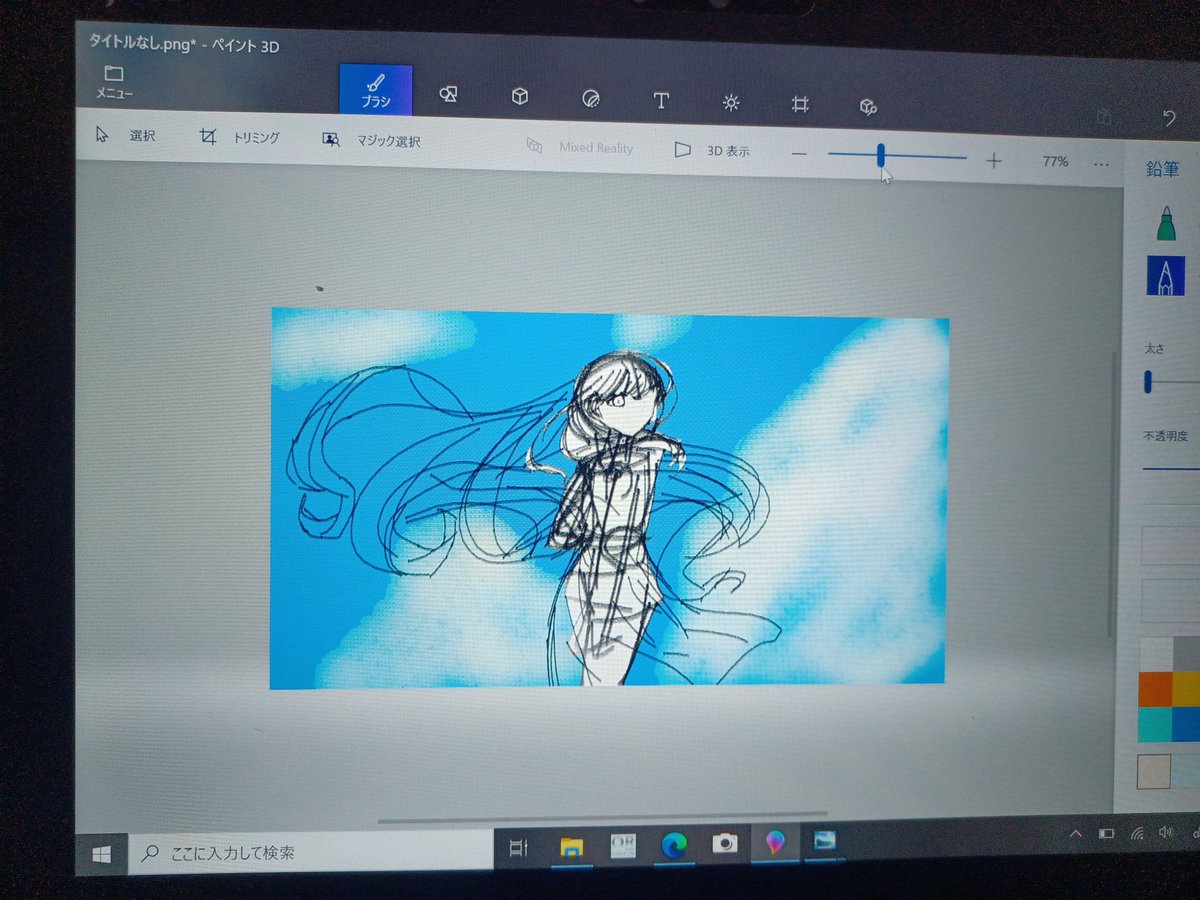Open the Effects sun icon tab
The image size is (1200, 900).
731,102
